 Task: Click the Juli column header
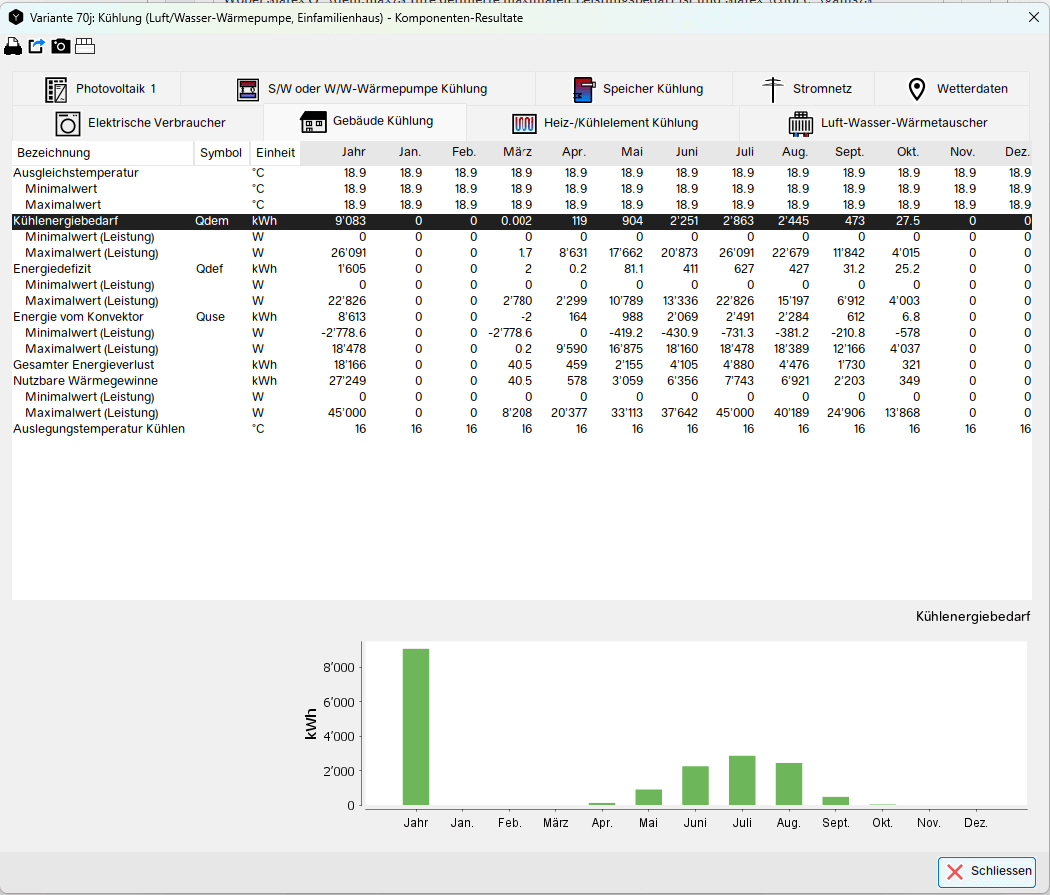coord(744,152)
